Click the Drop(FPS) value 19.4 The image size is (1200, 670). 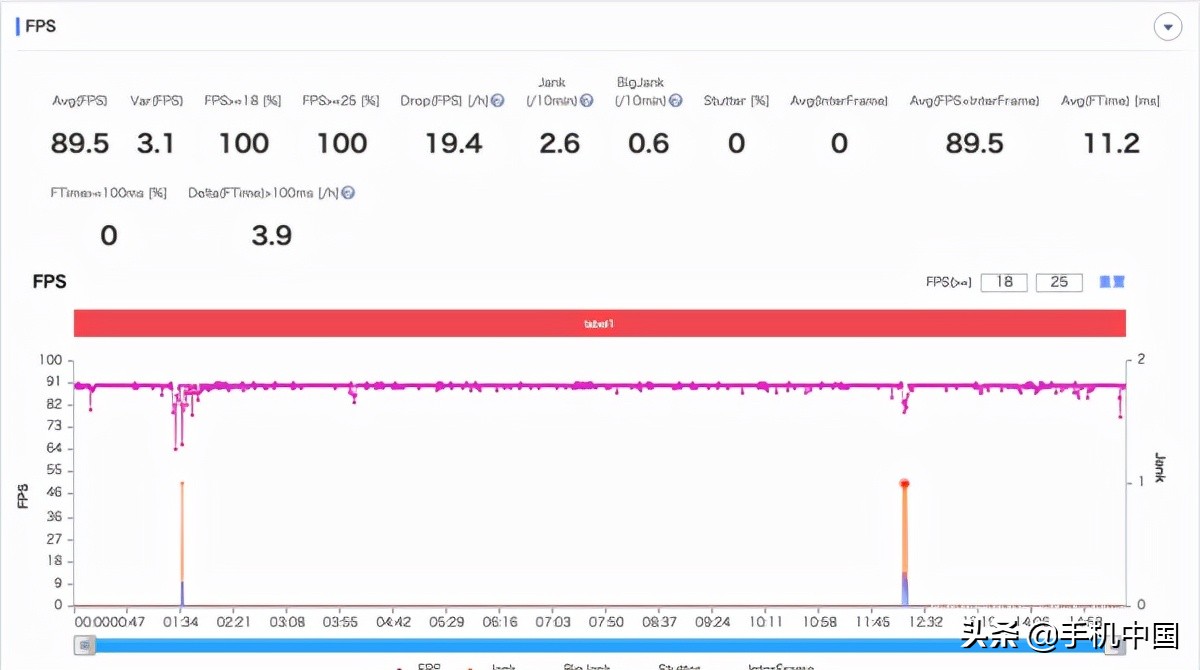[454, 143]
